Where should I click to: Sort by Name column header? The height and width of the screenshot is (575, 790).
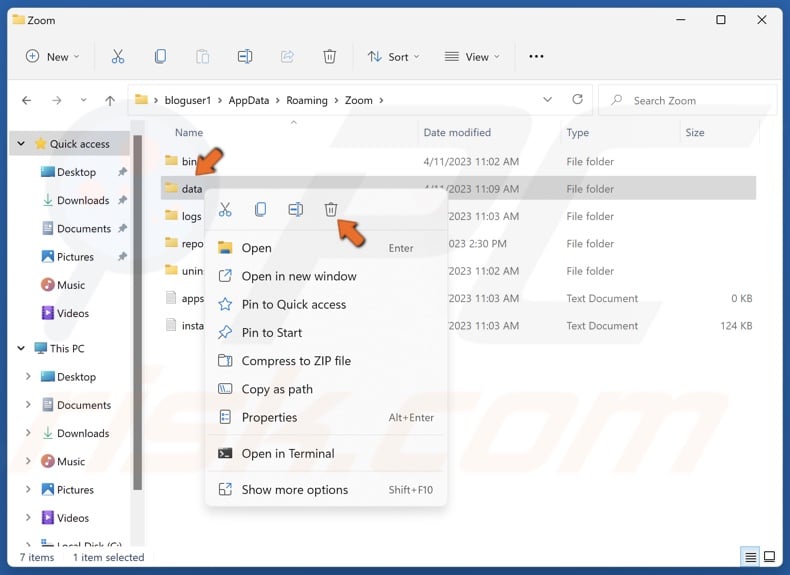(x=189, y=133)
